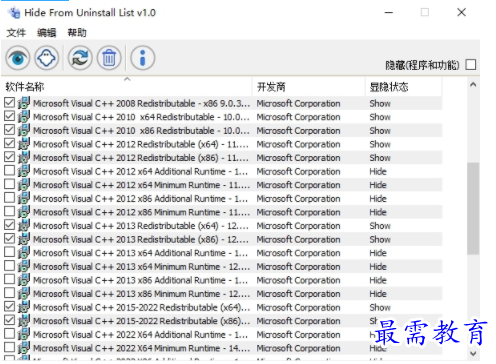Select Microsoft Visual C++ 2013 x64 Minimum Runtime row
The width and height of the screenshot is (496, 364).
pyautogui.click(x=222, y=266)
